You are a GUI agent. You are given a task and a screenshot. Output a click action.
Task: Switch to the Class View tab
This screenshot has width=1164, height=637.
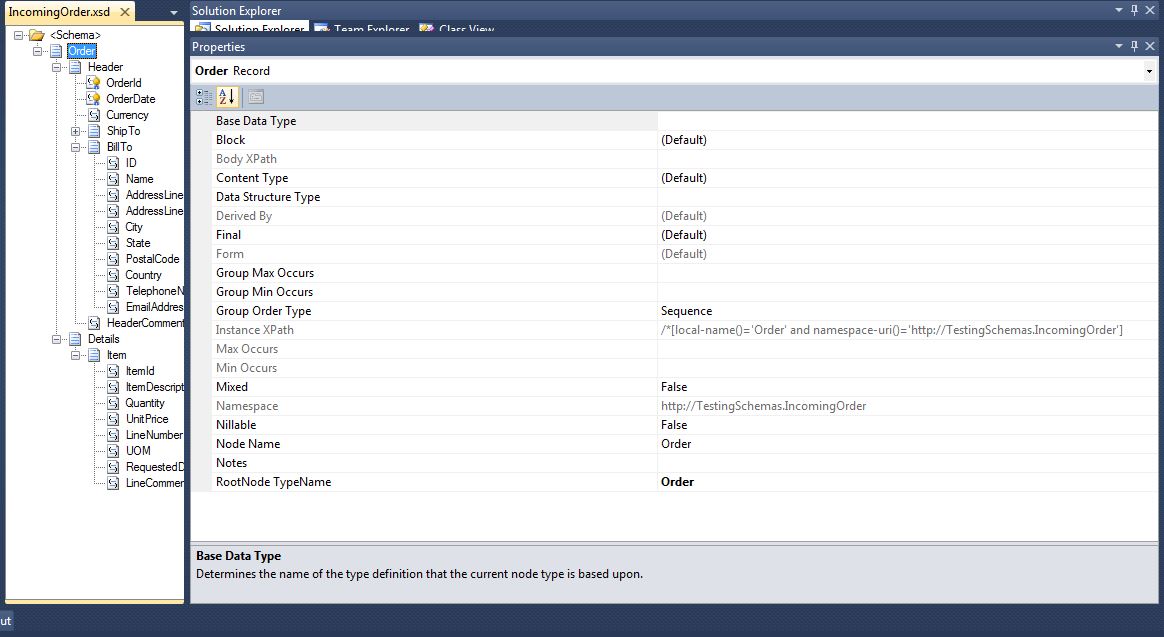(457, 28)
